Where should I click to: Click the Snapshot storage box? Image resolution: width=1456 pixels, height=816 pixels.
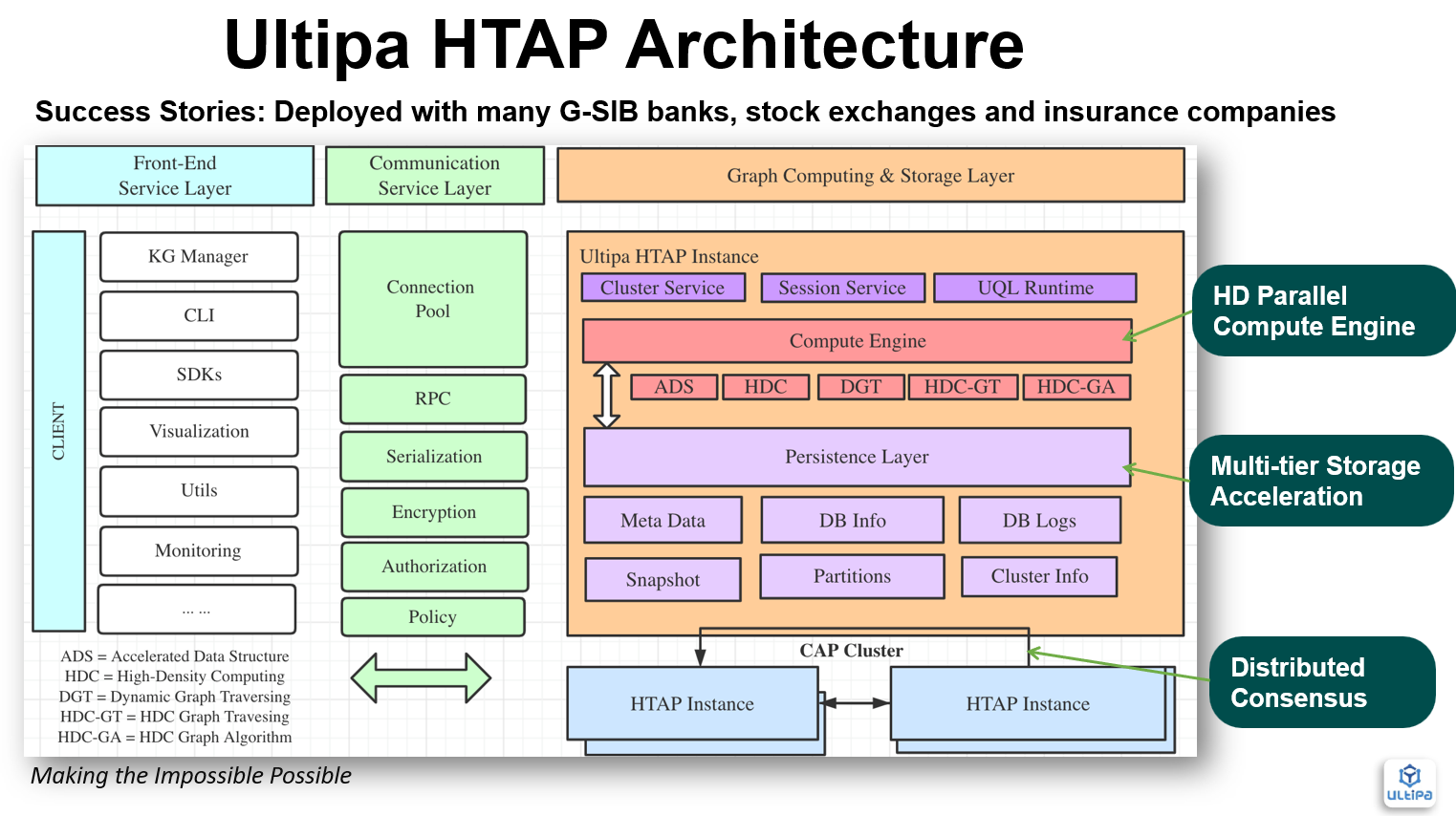(x=663, y=579)
